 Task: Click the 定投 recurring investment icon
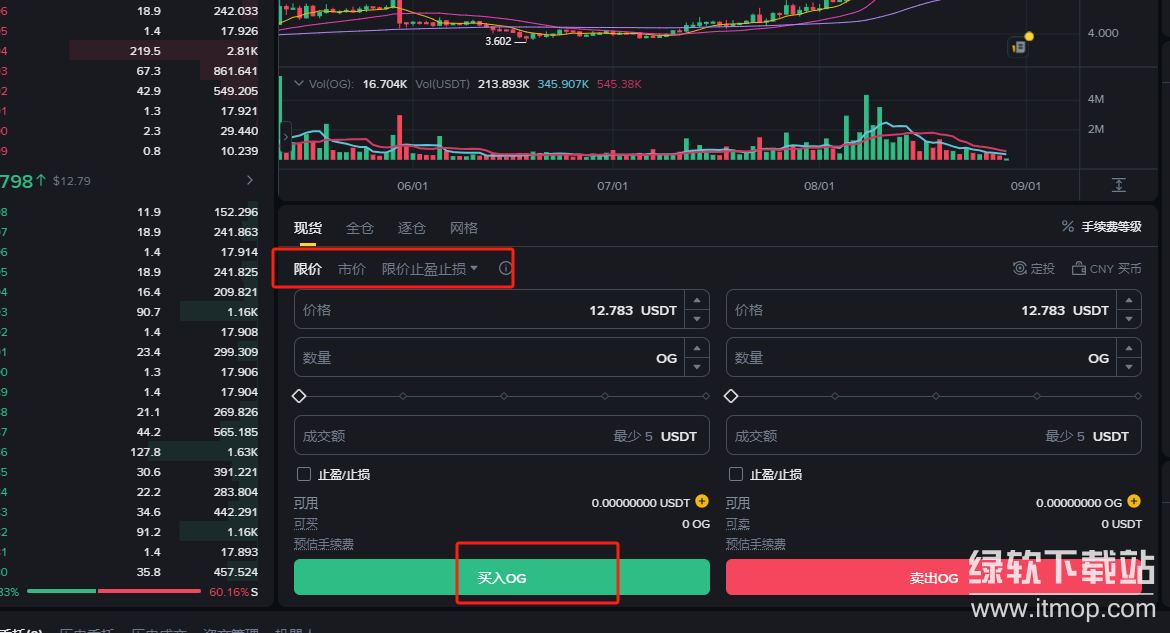[x=1019, y=268]
